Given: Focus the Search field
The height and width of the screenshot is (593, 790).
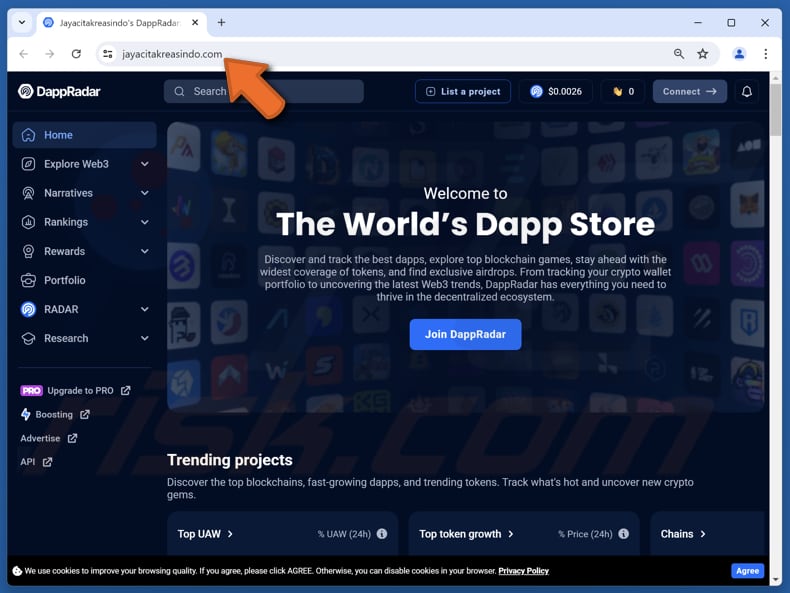Looking at the screenshot, I should [264, 92].
